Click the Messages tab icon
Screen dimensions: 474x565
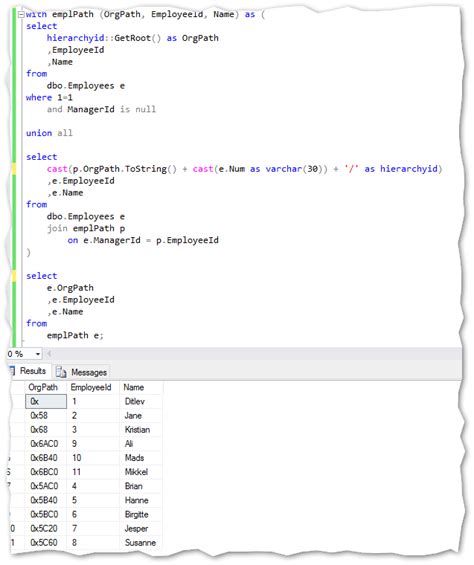pyautogui.click(x=61, y=372)
